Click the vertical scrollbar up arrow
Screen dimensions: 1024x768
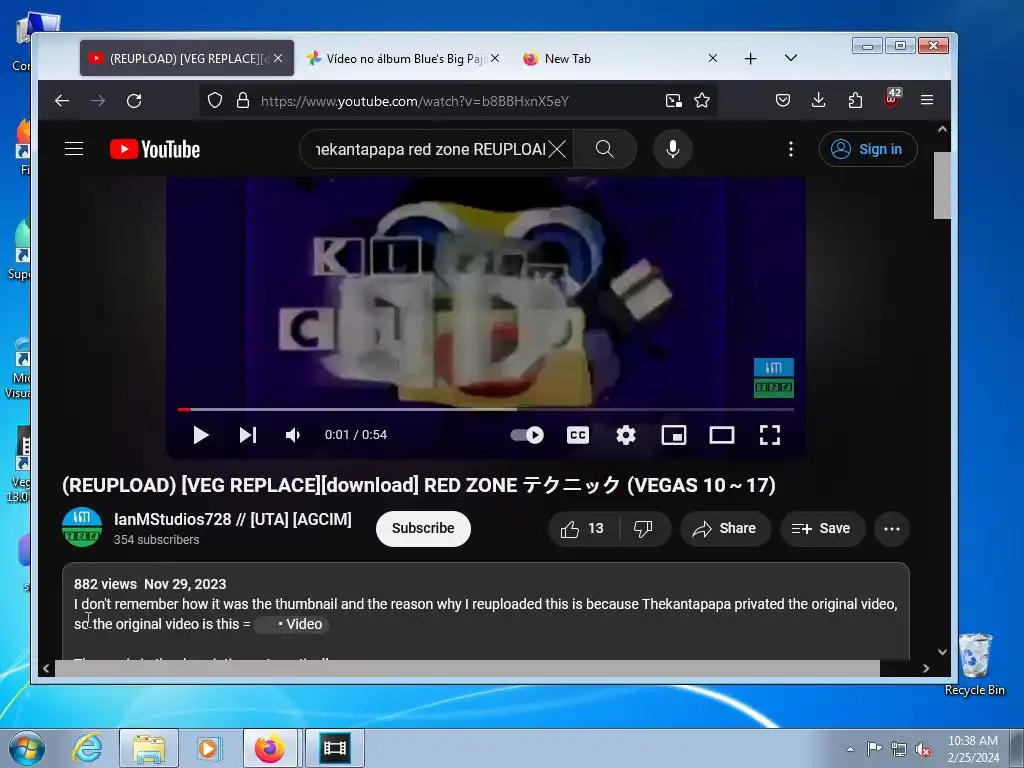942,129
